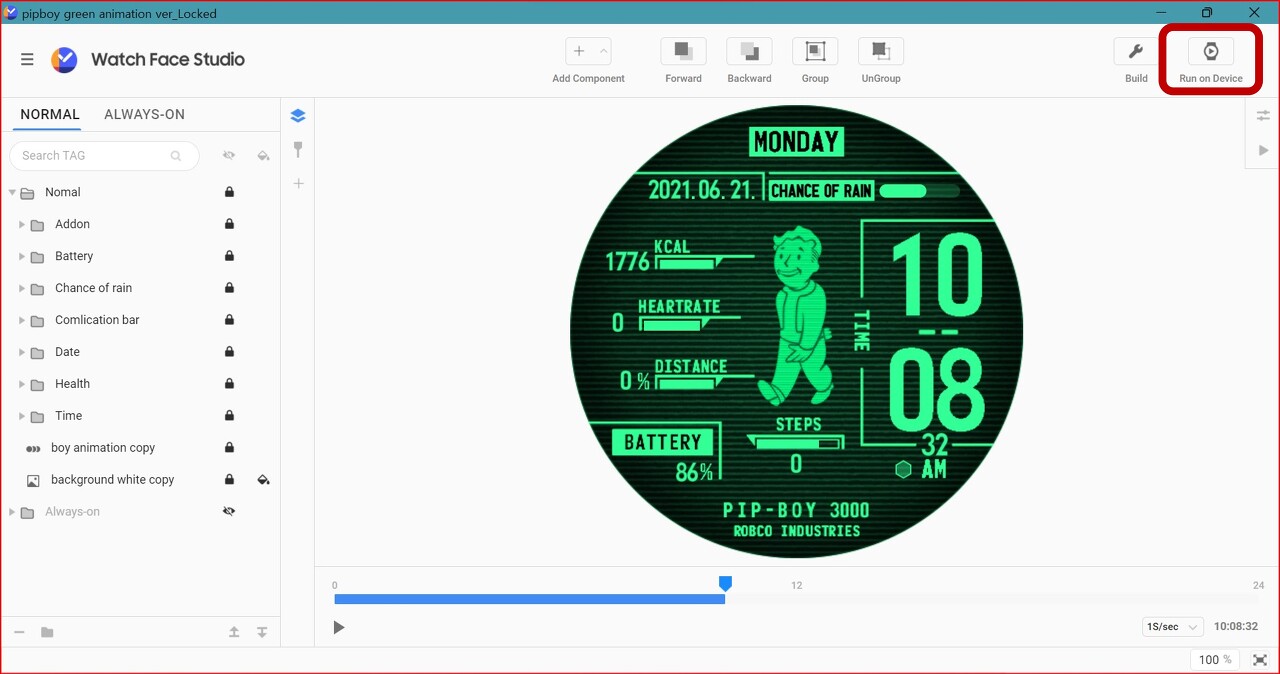Open the hamburger menu
The height and width of the screenshot is (674, 1280).
(27, 59)
